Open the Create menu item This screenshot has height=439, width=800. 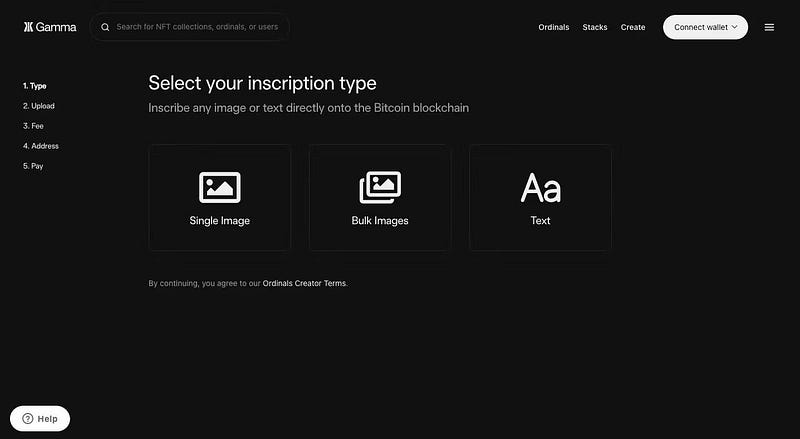(633, 28)
